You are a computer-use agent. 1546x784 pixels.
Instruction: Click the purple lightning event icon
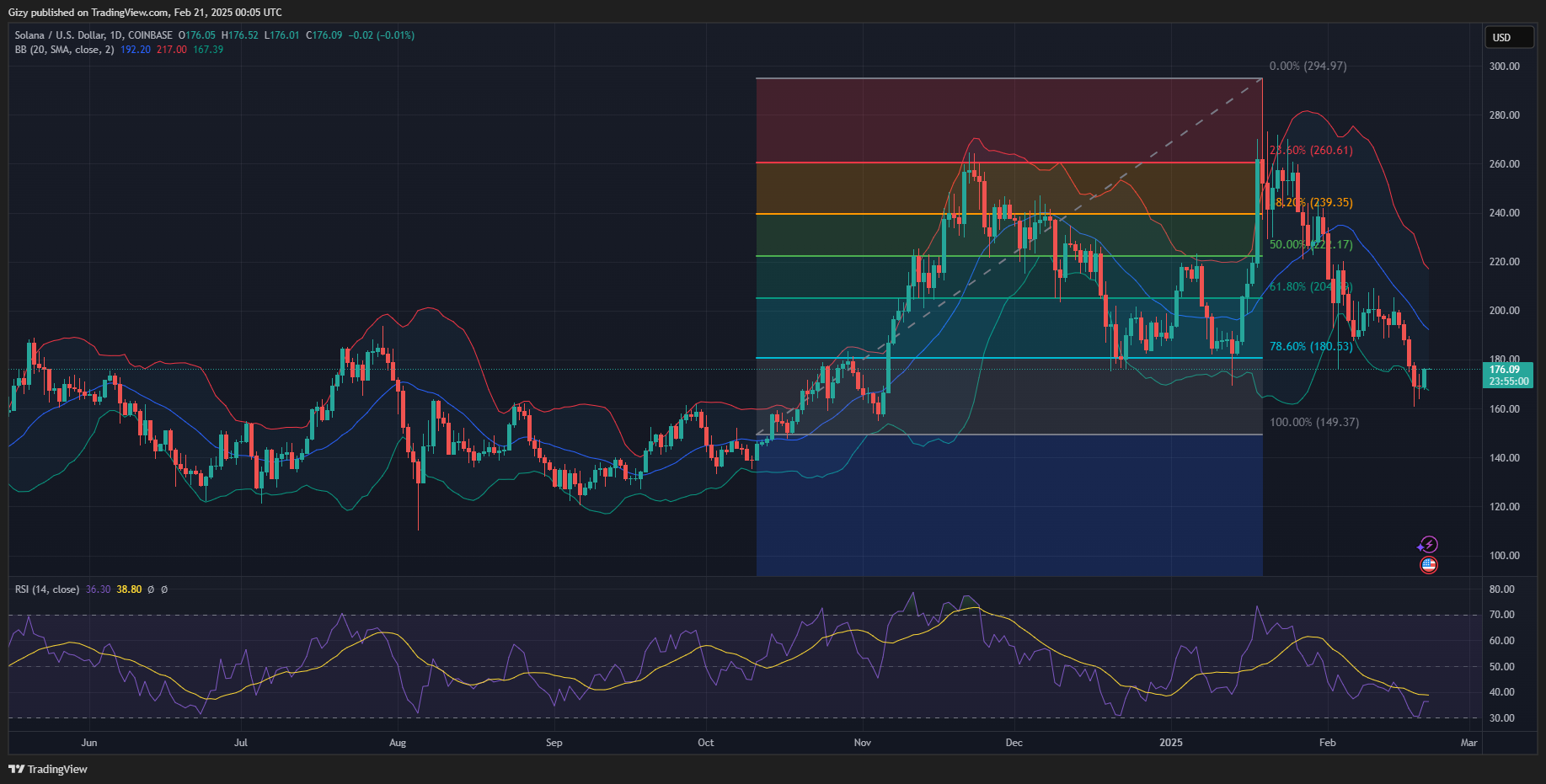point(1428,545)
